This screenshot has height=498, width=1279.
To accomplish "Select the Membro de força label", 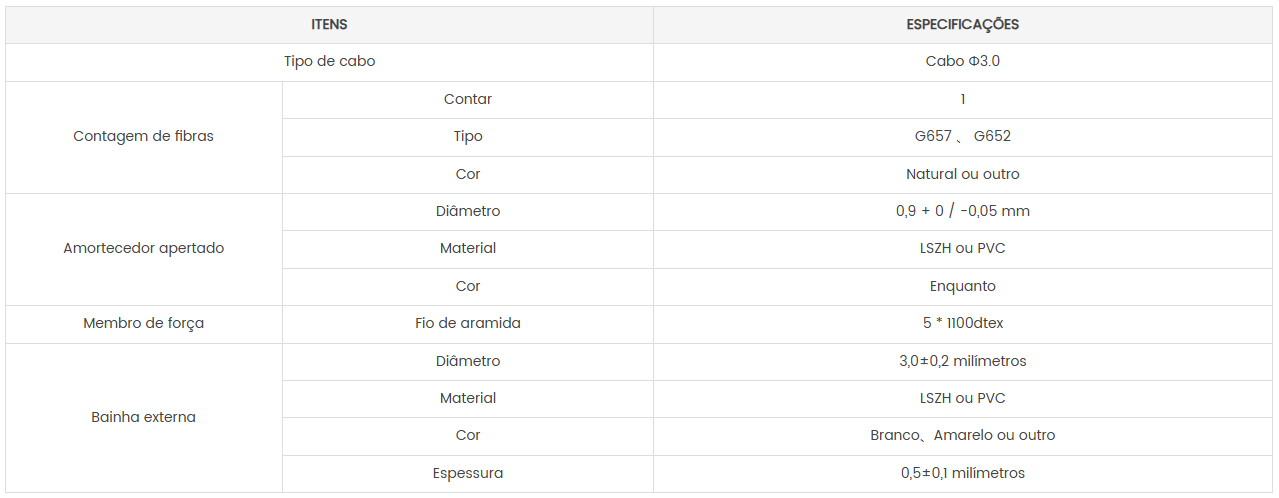I will [x=143, y=323].
